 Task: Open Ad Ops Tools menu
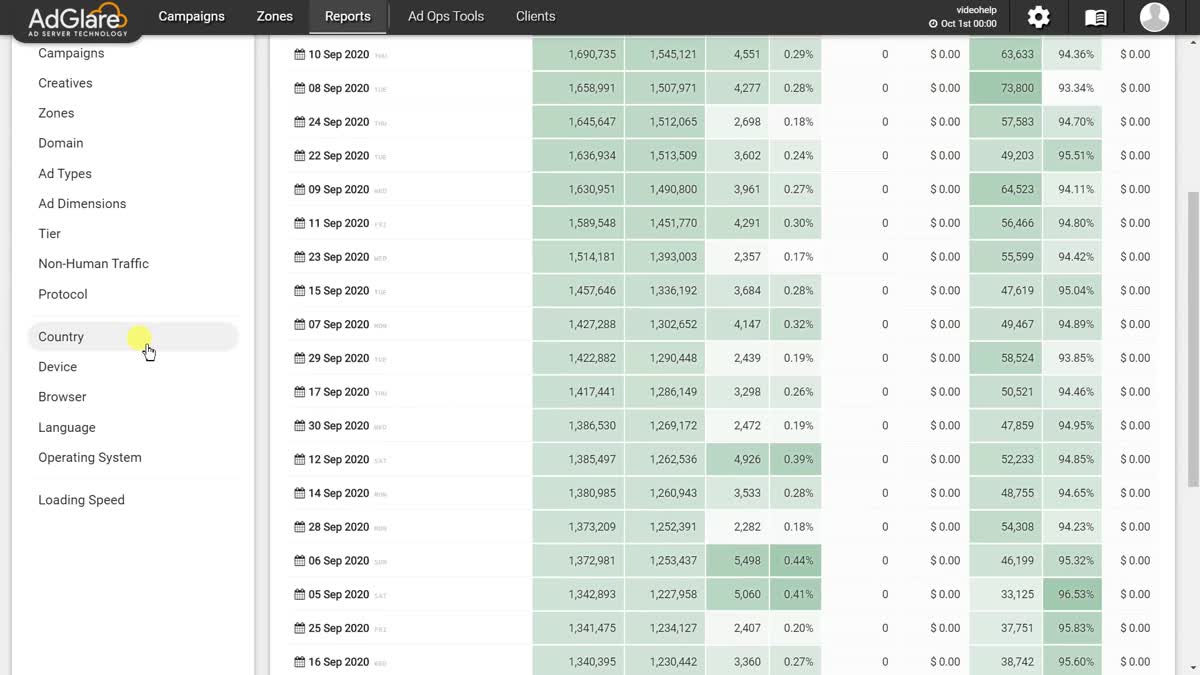pyautogui.click(x=446, y=16)
